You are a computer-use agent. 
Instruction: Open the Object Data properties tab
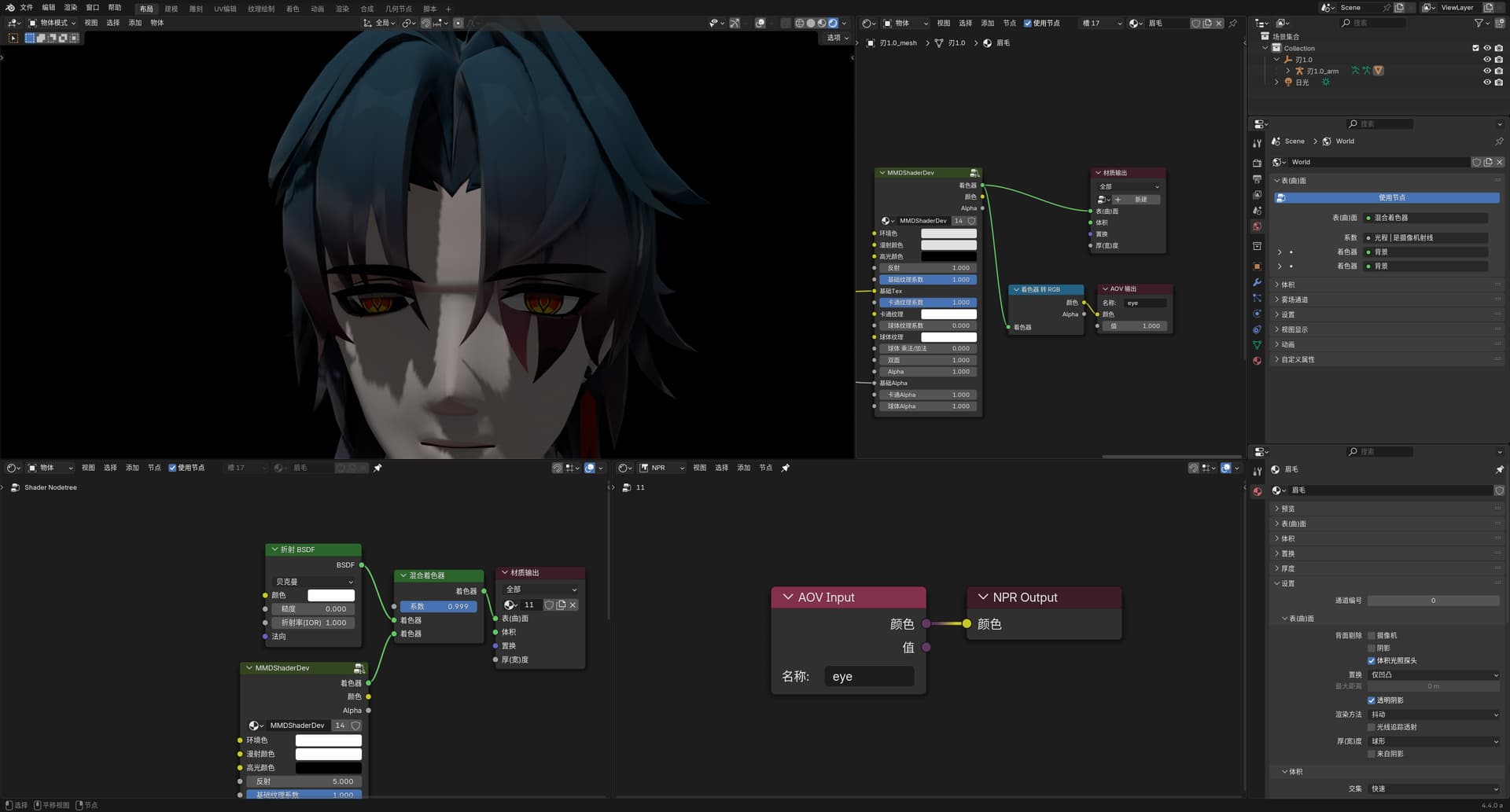coord(1257,345)
